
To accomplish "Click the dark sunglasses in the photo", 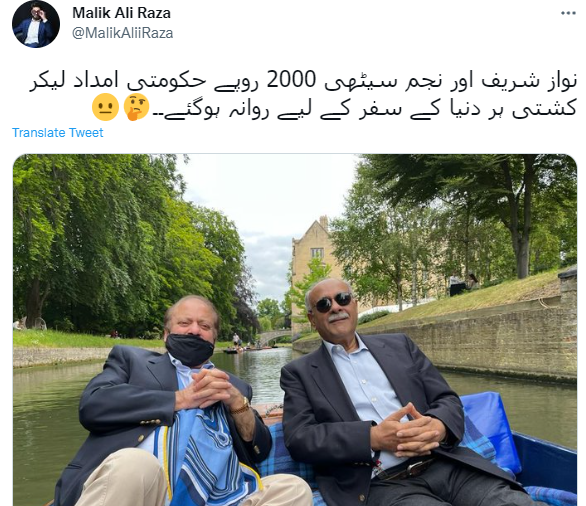I will (333, 302).
